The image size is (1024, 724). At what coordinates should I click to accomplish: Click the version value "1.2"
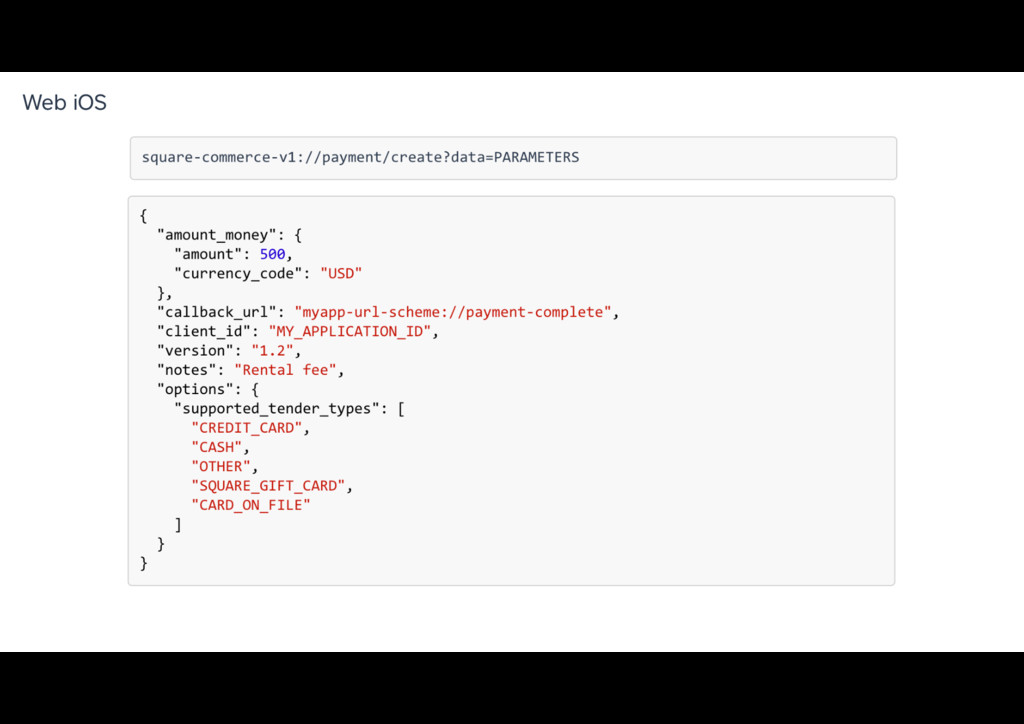pos(272,351)
